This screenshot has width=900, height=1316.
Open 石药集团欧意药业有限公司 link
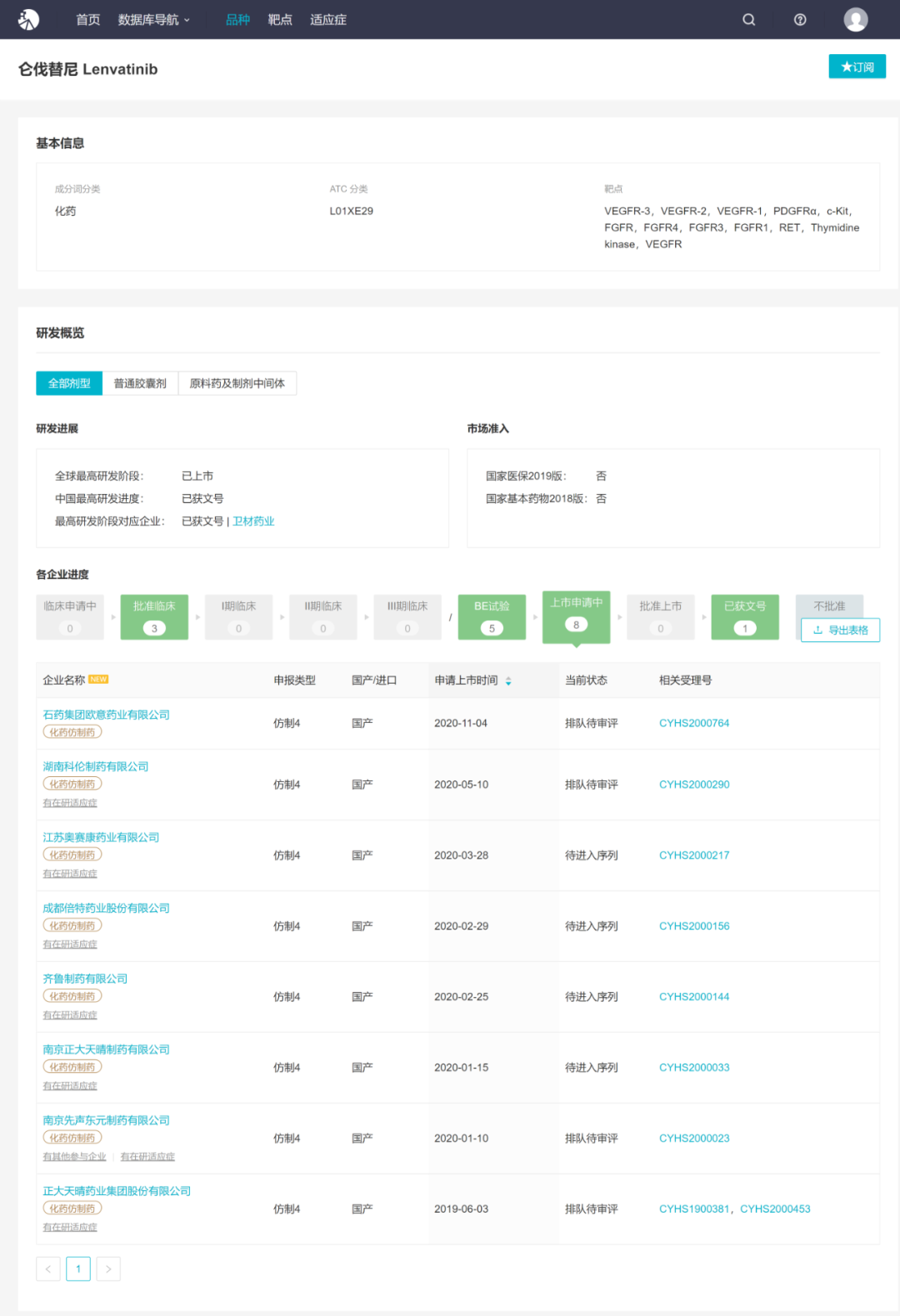pyautogui.click(x=107, y=715)
